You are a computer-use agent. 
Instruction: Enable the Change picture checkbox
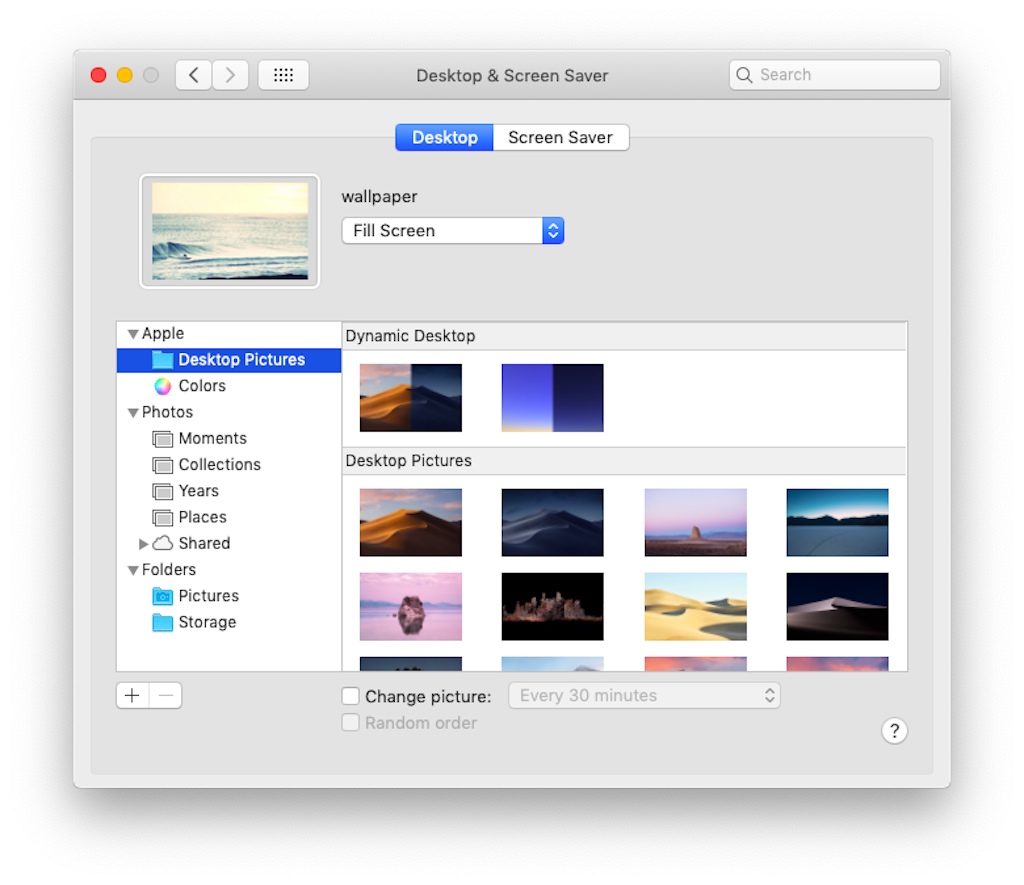point(351,695)
